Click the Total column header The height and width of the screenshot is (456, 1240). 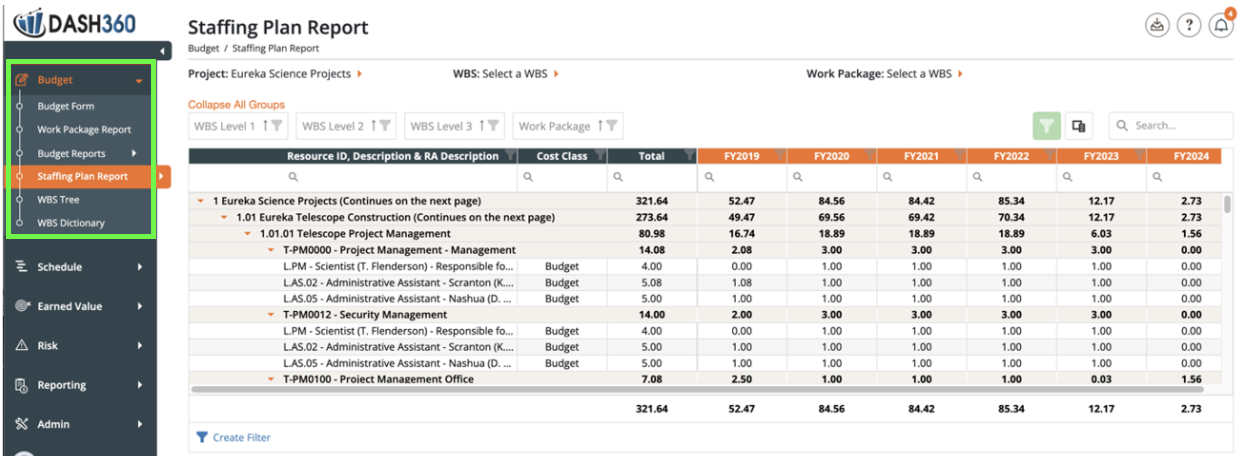click(x=652, y=156)
